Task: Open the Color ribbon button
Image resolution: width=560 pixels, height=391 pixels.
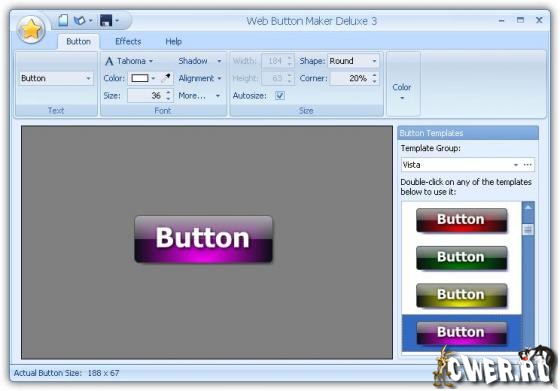Action: [x=401, y=91]
